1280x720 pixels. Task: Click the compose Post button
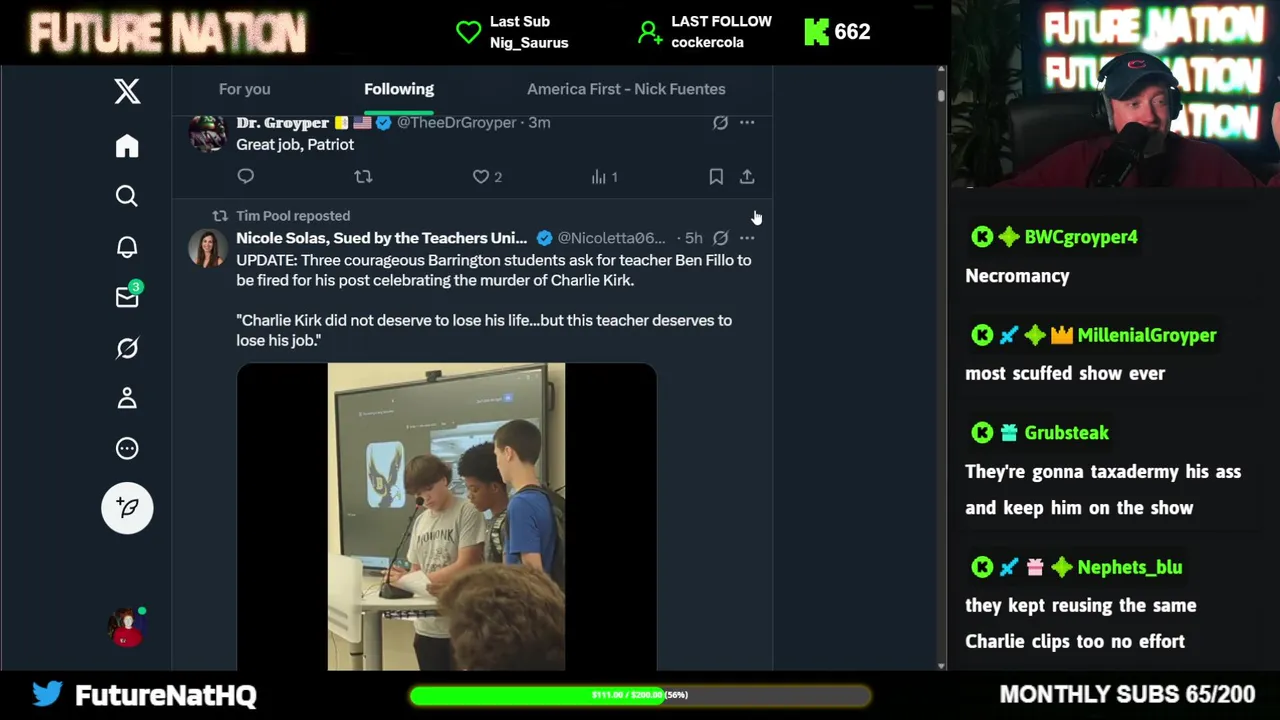[x=127, y=508]
